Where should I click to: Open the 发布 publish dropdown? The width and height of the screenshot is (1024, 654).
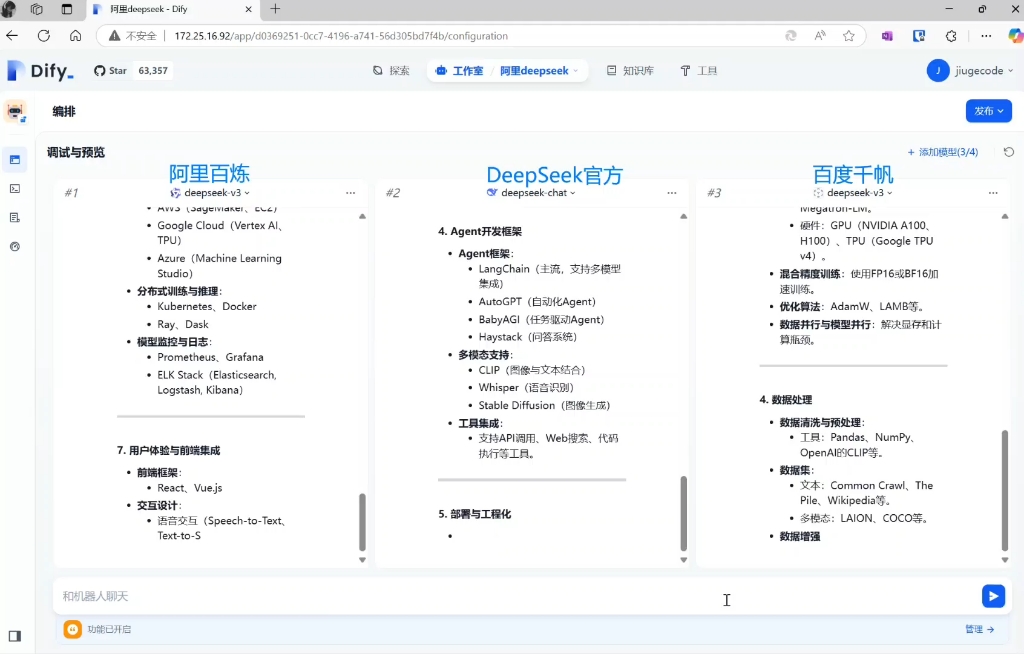[988, 111]
